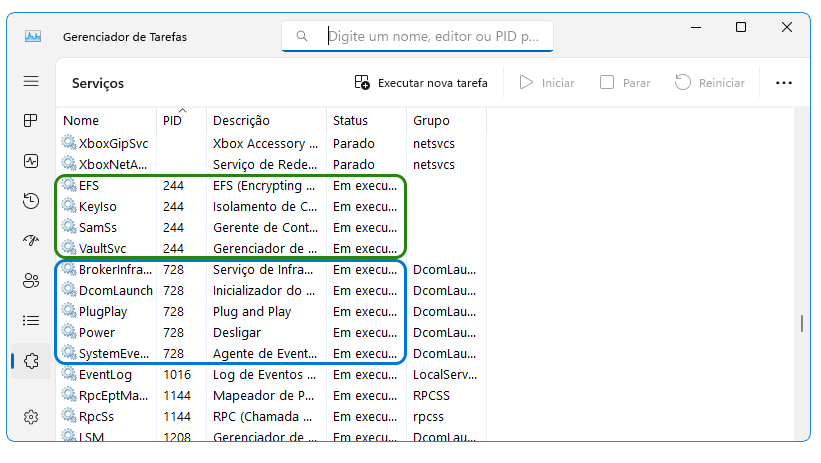The width and height of the screenshot is (821, 463).
Task: Click the Parar service button
Action: point(625,83)
